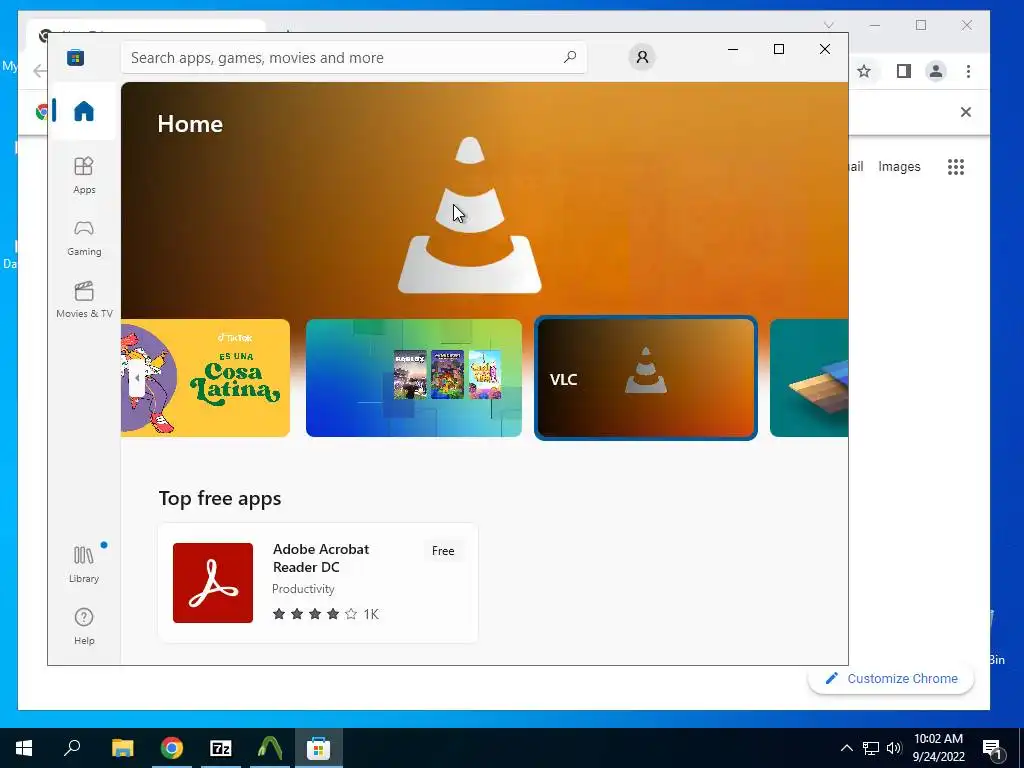This screenshot has width=1024, height=768.
Task: Select the partially visible teal carousel card
Action: (809, 378)
